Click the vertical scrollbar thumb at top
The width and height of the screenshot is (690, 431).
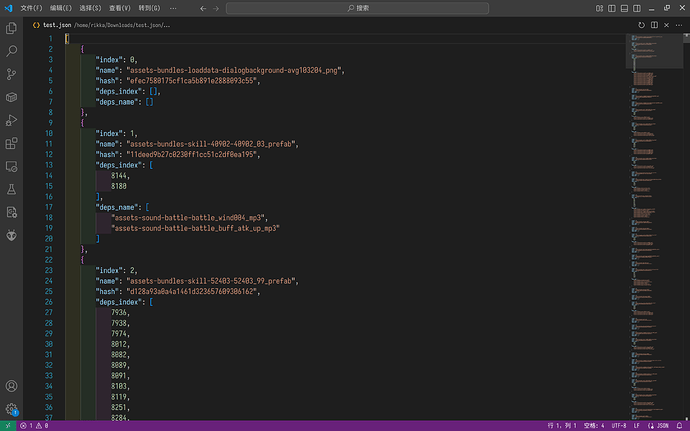686,38
